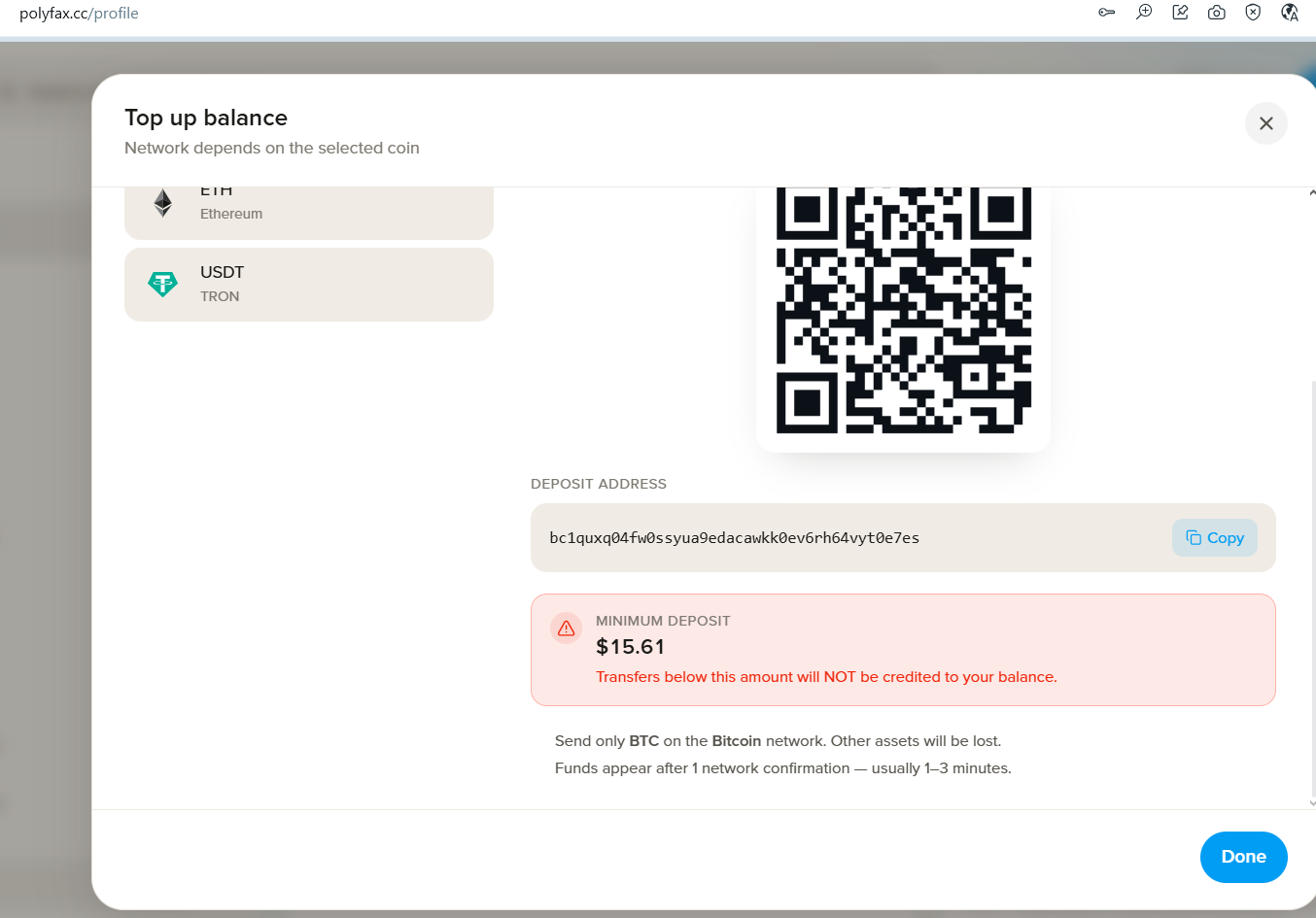
Task: Click the 'Top up balance' heading
Action: point(206,118)
